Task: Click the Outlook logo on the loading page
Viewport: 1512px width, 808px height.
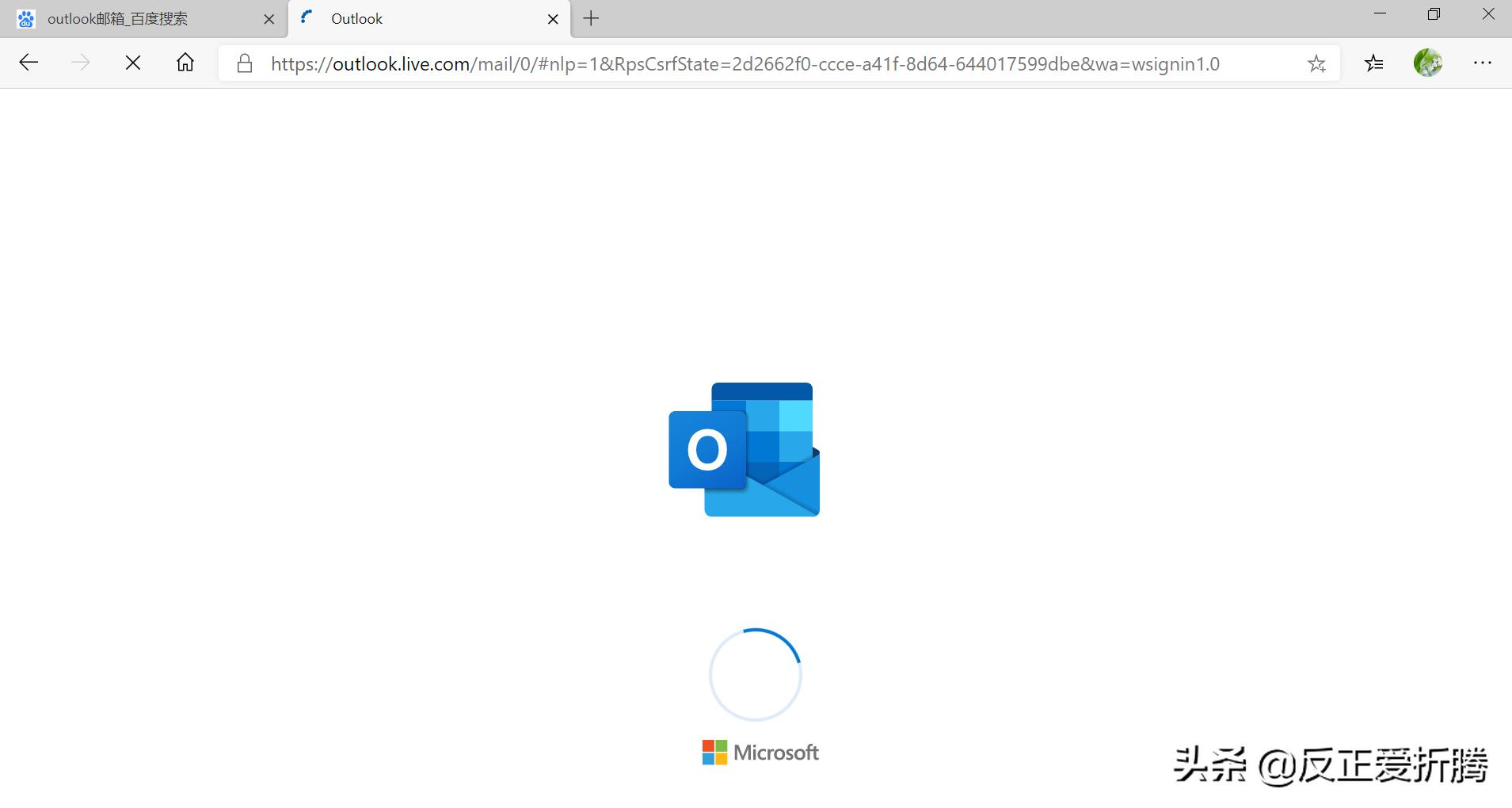Action: pyautogui.click(x=743, y=449)
